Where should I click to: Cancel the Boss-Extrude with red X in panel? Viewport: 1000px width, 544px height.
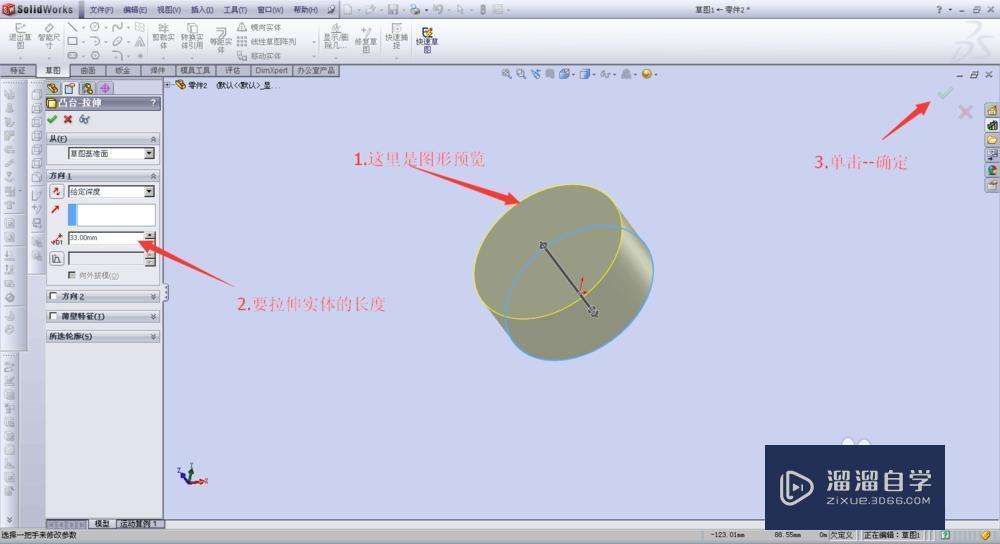(x=68, y=119)
